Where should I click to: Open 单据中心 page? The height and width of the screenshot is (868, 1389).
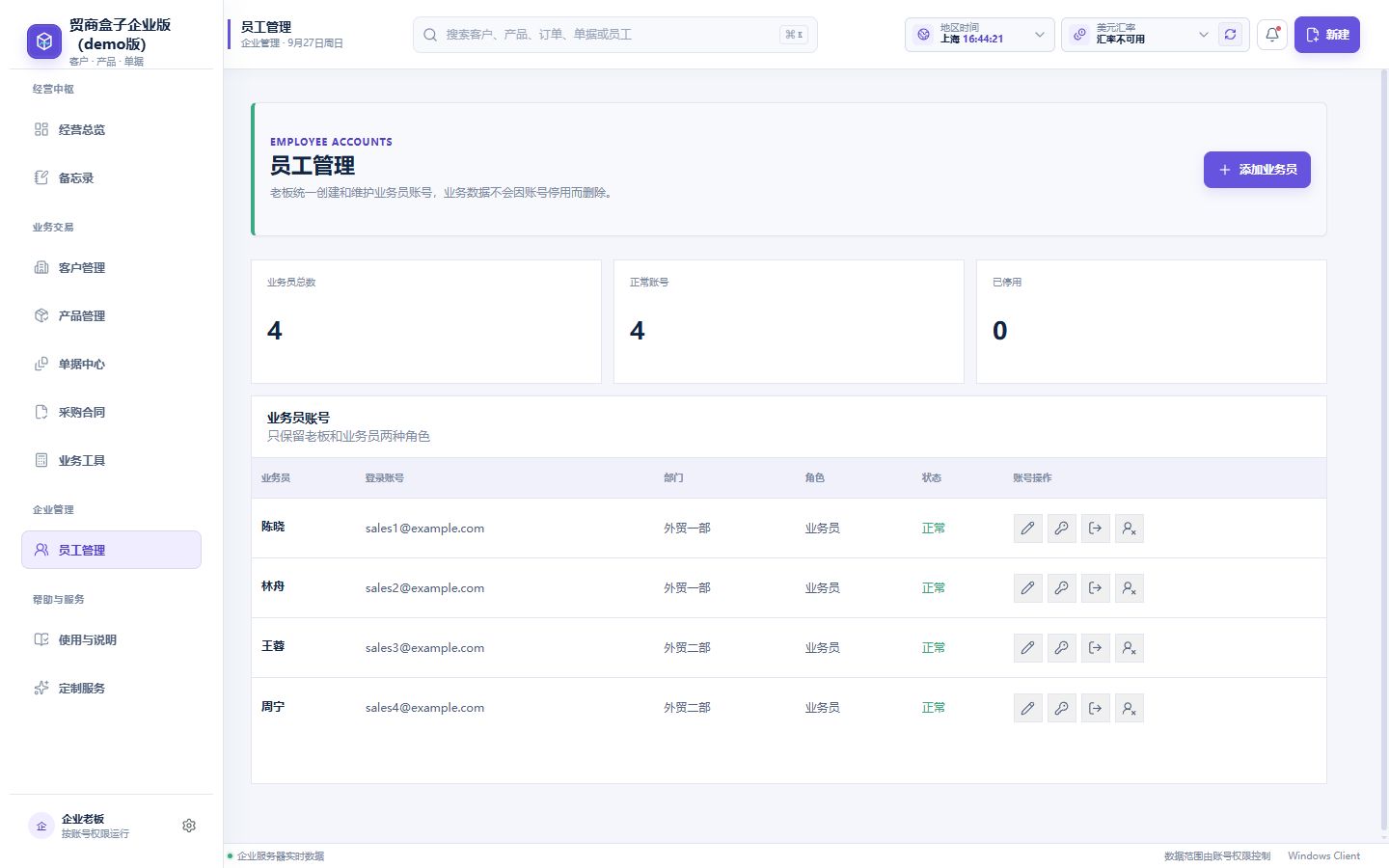click(x=111, y=364)
